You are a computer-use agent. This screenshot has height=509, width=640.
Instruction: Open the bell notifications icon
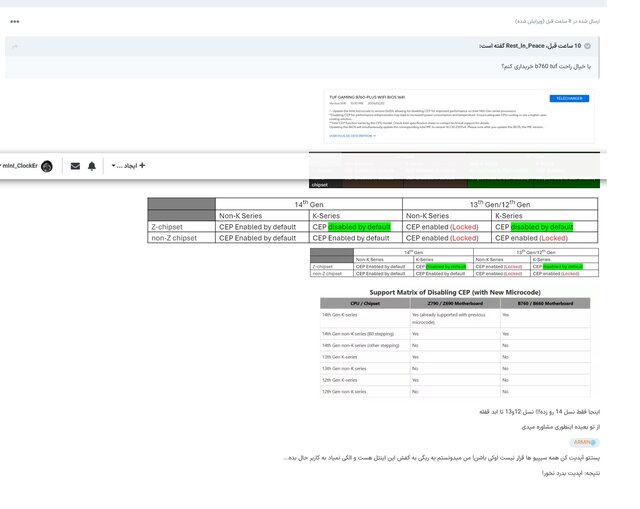click(x=92, y=166)
